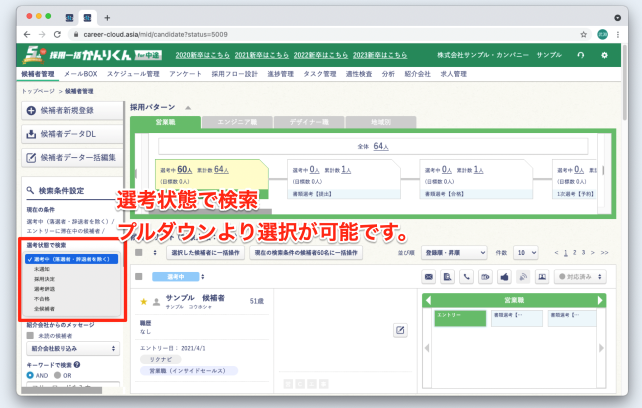The image size is (642, 408).
Task: Click the ID card icon in action row
Action: pos(485,277)
